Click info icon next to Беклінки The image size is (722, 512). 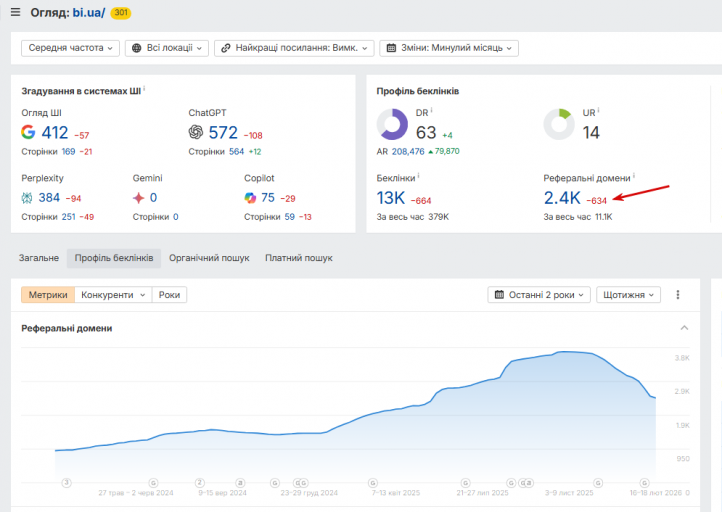pyautogui.click(x=419, y=176)
